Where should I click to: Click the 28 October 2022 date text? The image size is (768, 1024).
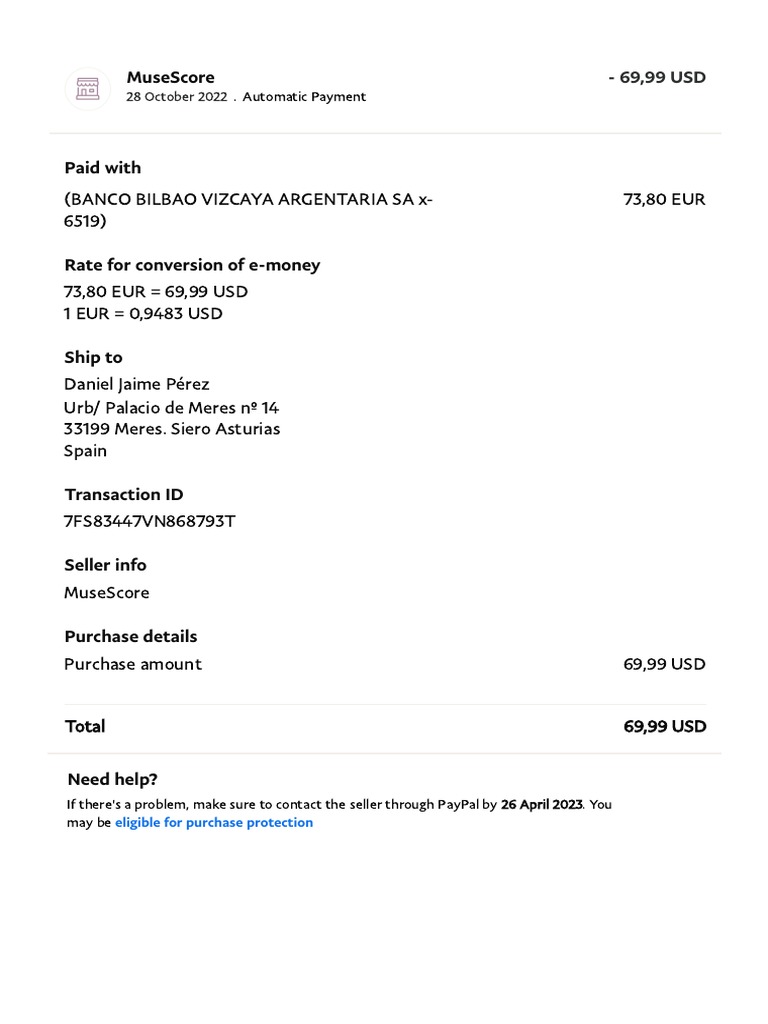point(176,97)
